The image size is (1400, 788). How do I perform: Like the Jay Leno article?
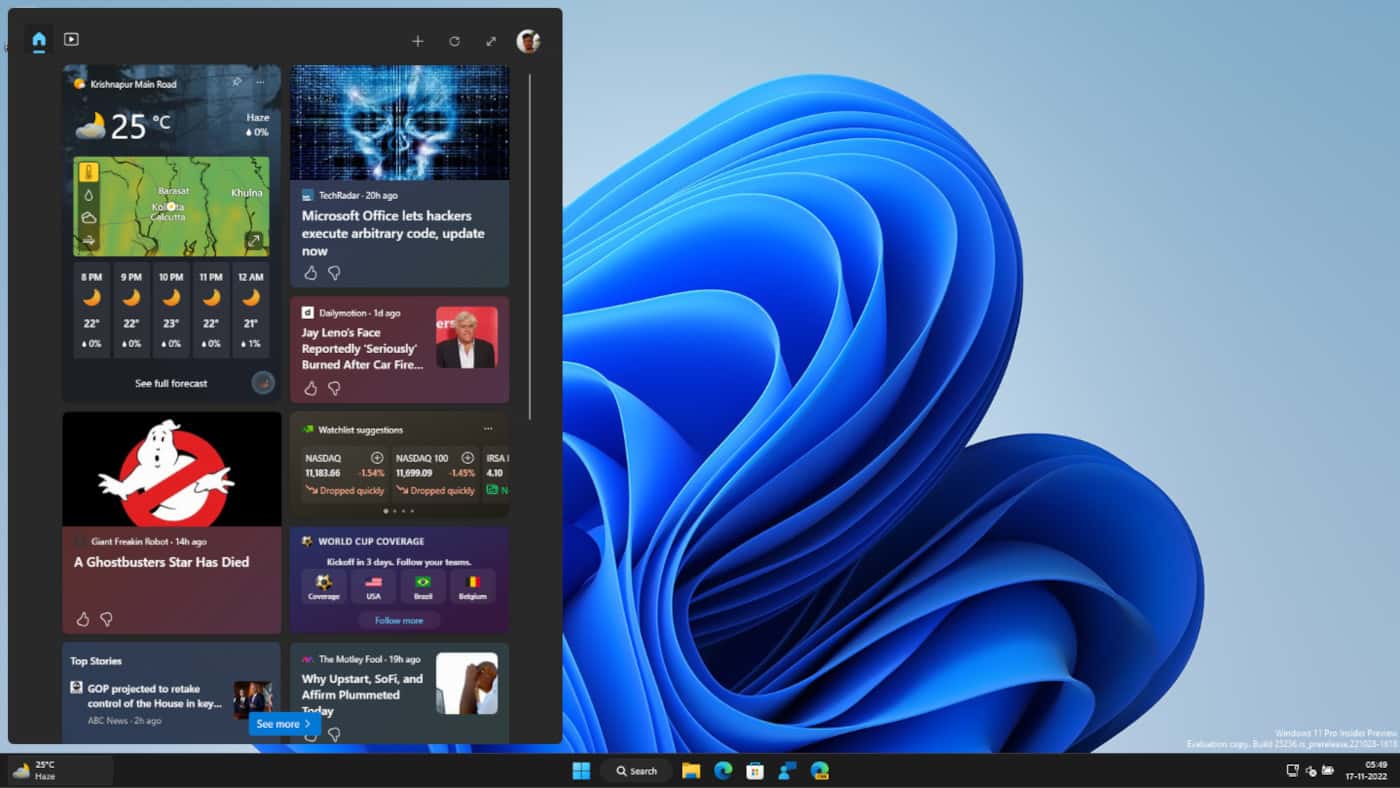(x=310, y=388)
